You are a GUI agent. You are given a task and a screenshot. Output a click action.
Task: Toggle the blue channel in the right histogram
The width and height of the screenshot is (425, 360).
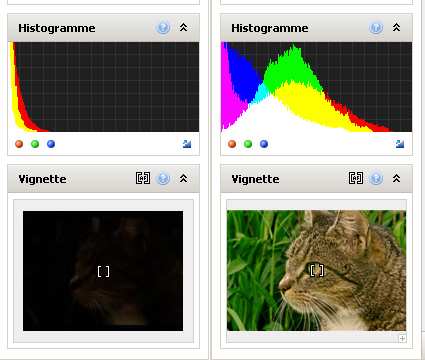(264, 144)
